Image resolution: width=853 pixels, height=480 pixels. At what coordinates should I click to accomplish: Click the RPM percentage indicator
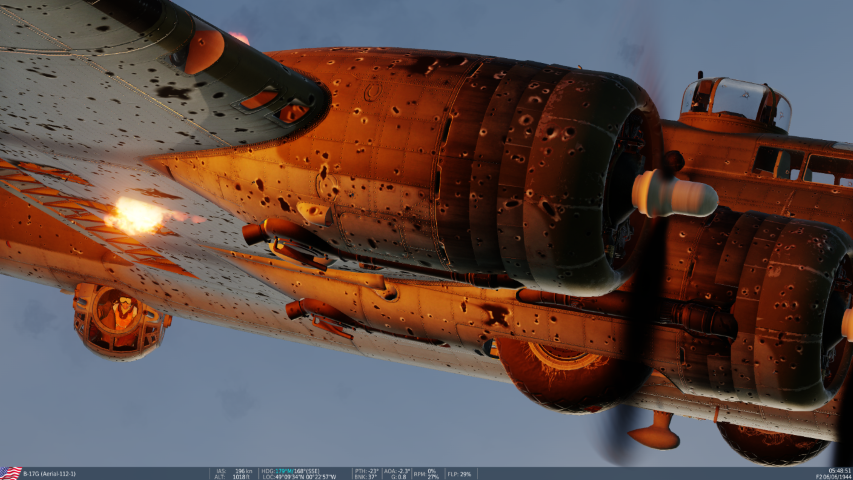click(x=427, y=473)
